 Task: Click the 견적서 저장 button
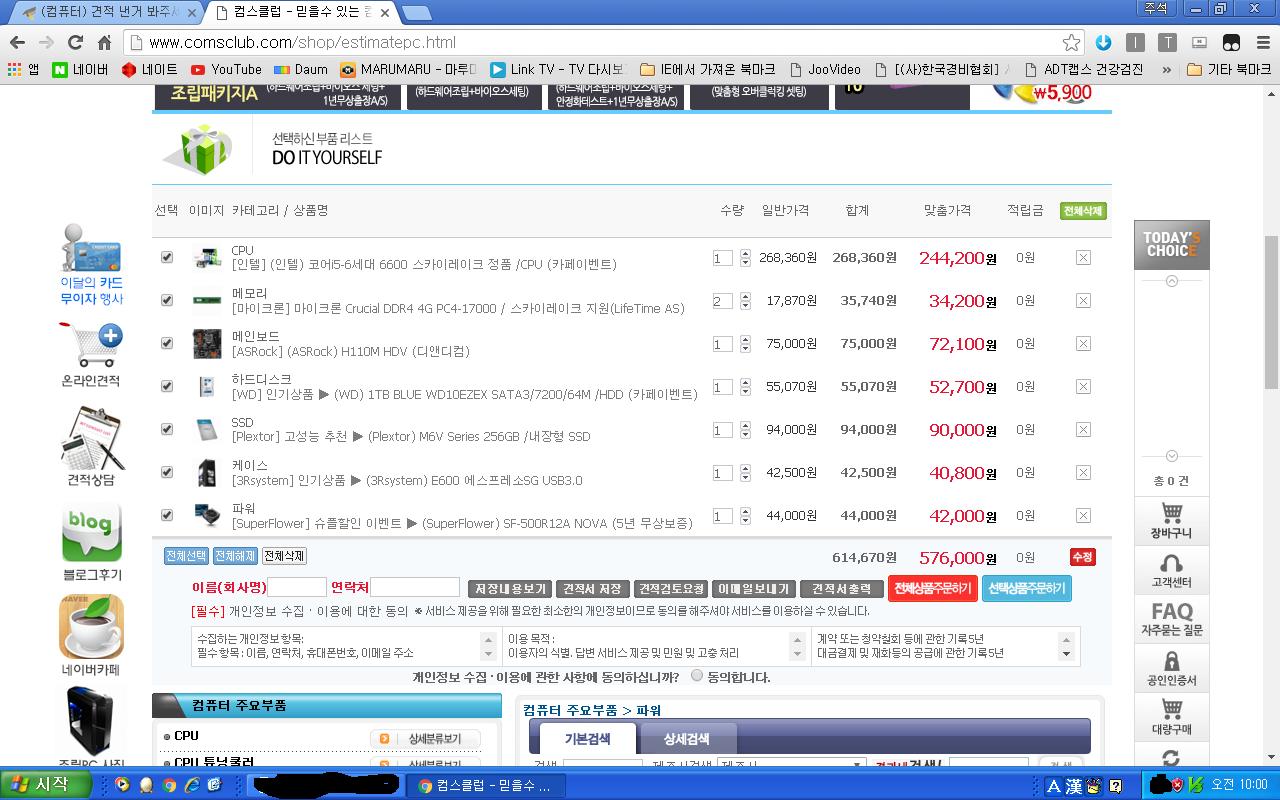tap(592, 589)
